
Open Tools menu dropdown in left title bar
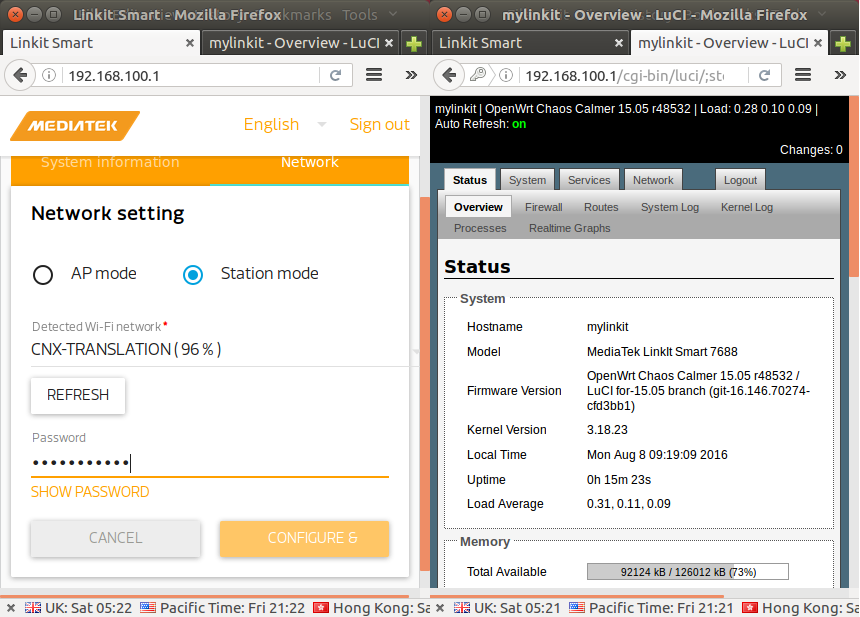click(369, 15)
